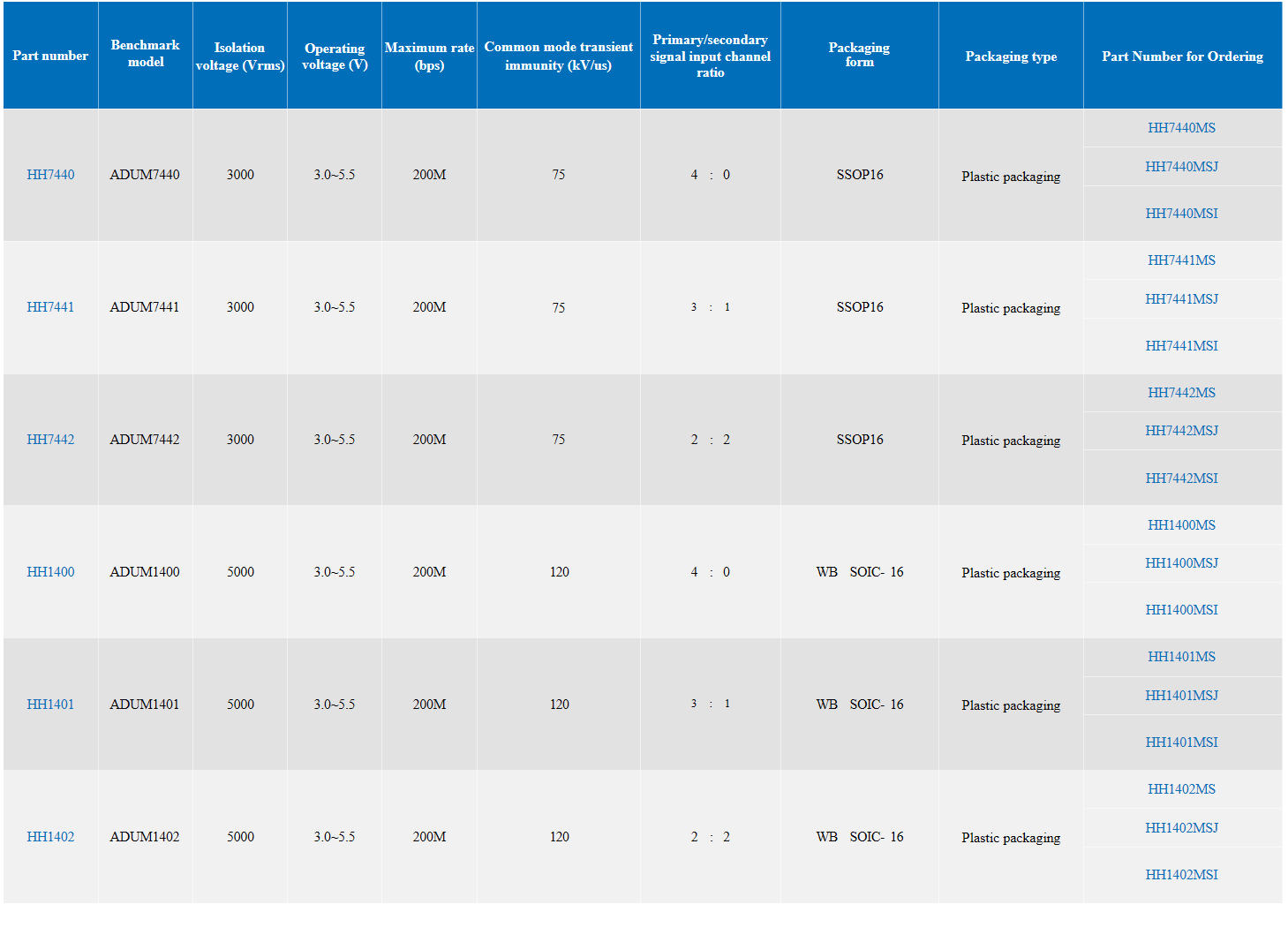Click the Part Number for Ordering header
This screenshot has height=927, width=1288.
click(1182, 57)
